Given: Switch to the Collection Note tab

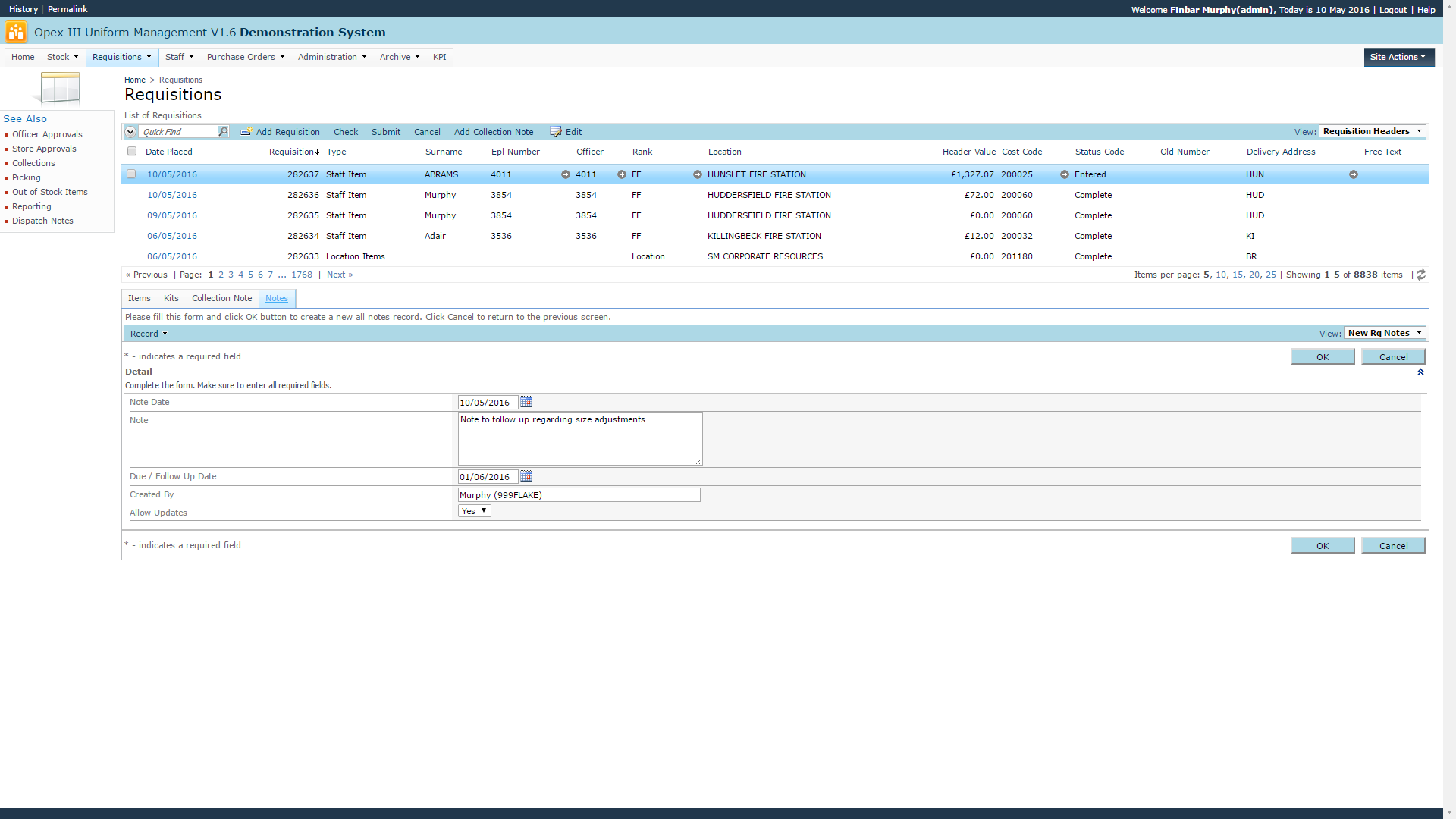Looking at the screenshot, I should click(221, 298).
